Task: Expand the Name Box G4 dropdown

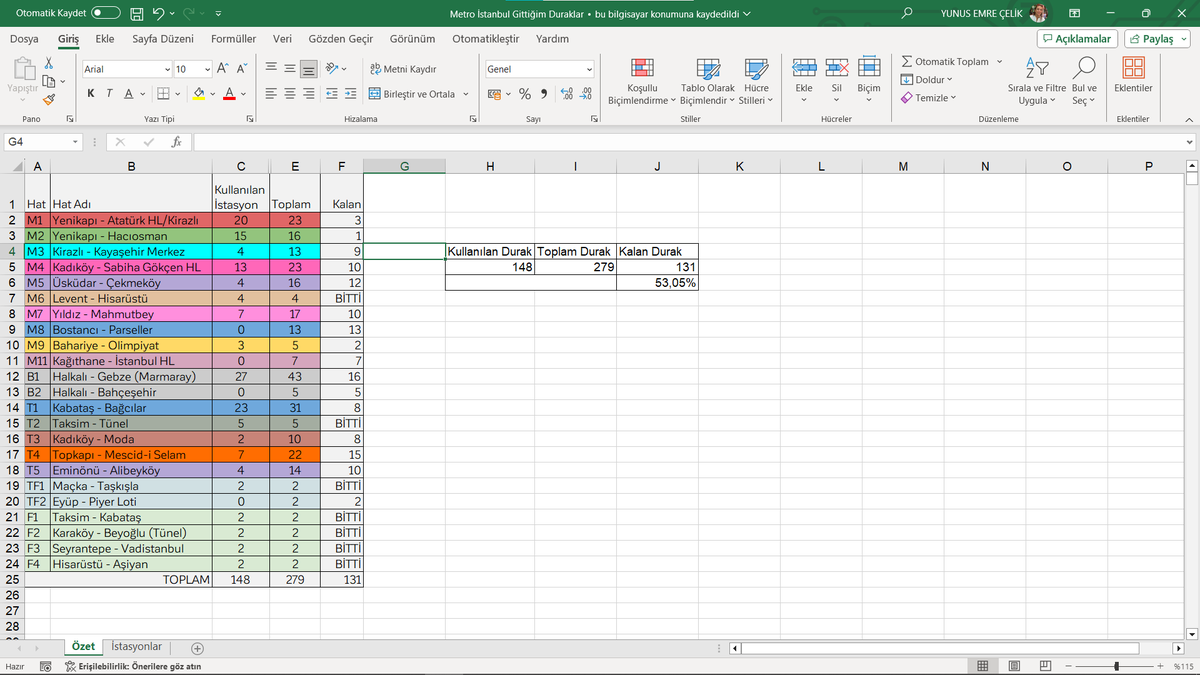Action: (75, 142)
